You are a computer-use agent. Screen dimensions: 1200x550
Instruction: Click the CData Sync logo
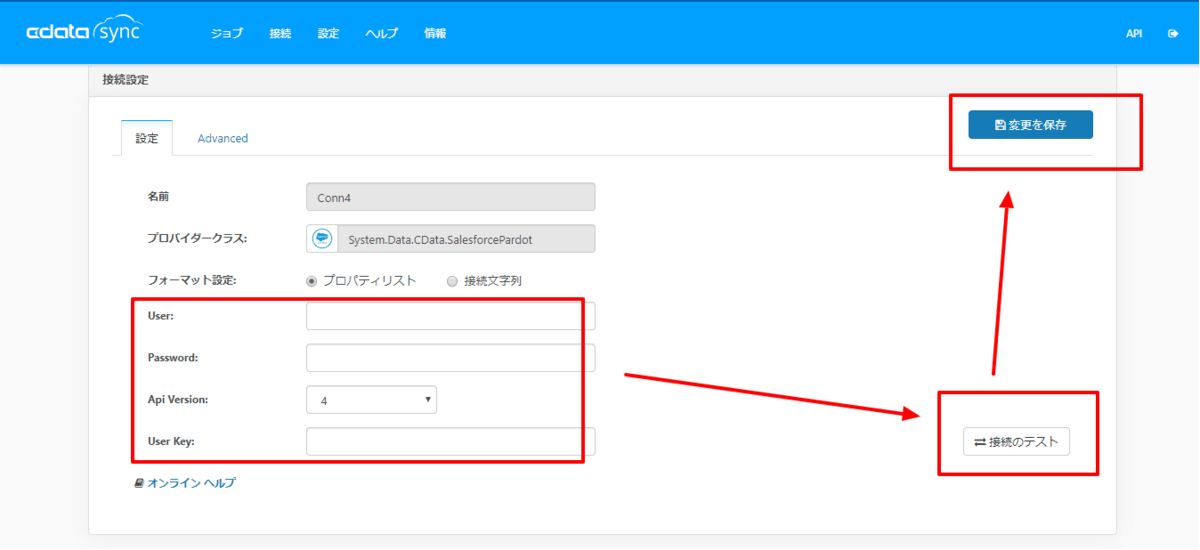point(84,32)
